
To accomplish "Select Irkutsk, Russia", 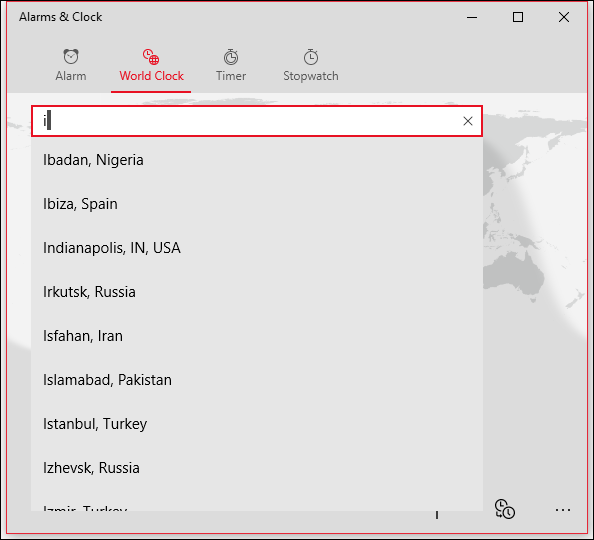I will click(x=257, y=292).
